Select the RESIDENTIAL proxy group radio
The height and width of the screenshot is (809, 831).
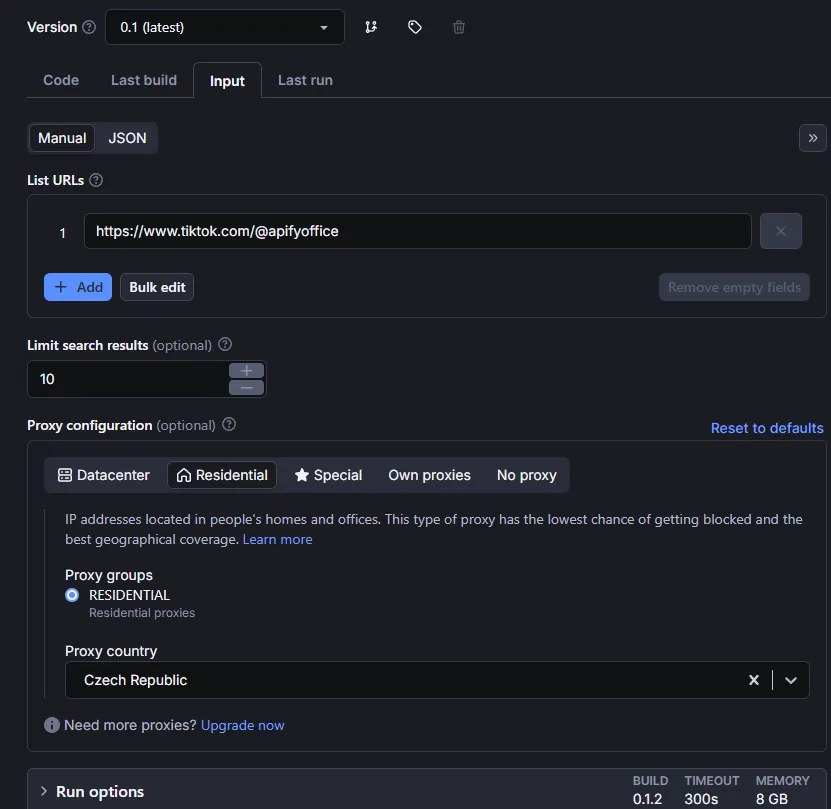tap(72, 595)
